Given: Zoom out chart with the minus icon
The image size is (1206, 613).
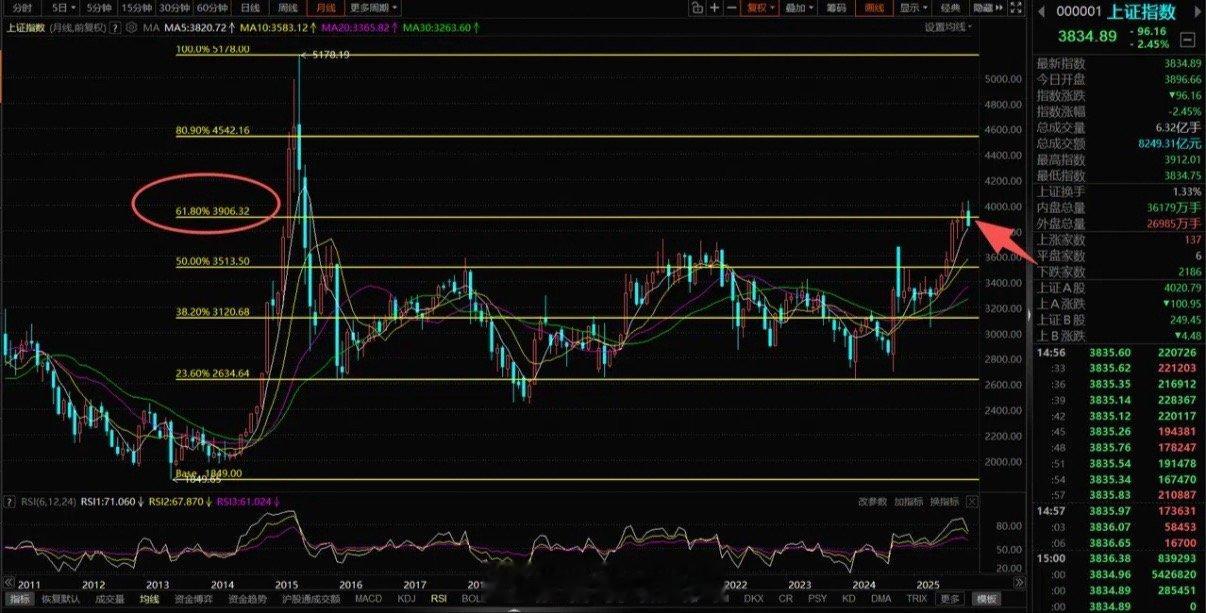Looking at the screenshot, I should tap(732, 7).
